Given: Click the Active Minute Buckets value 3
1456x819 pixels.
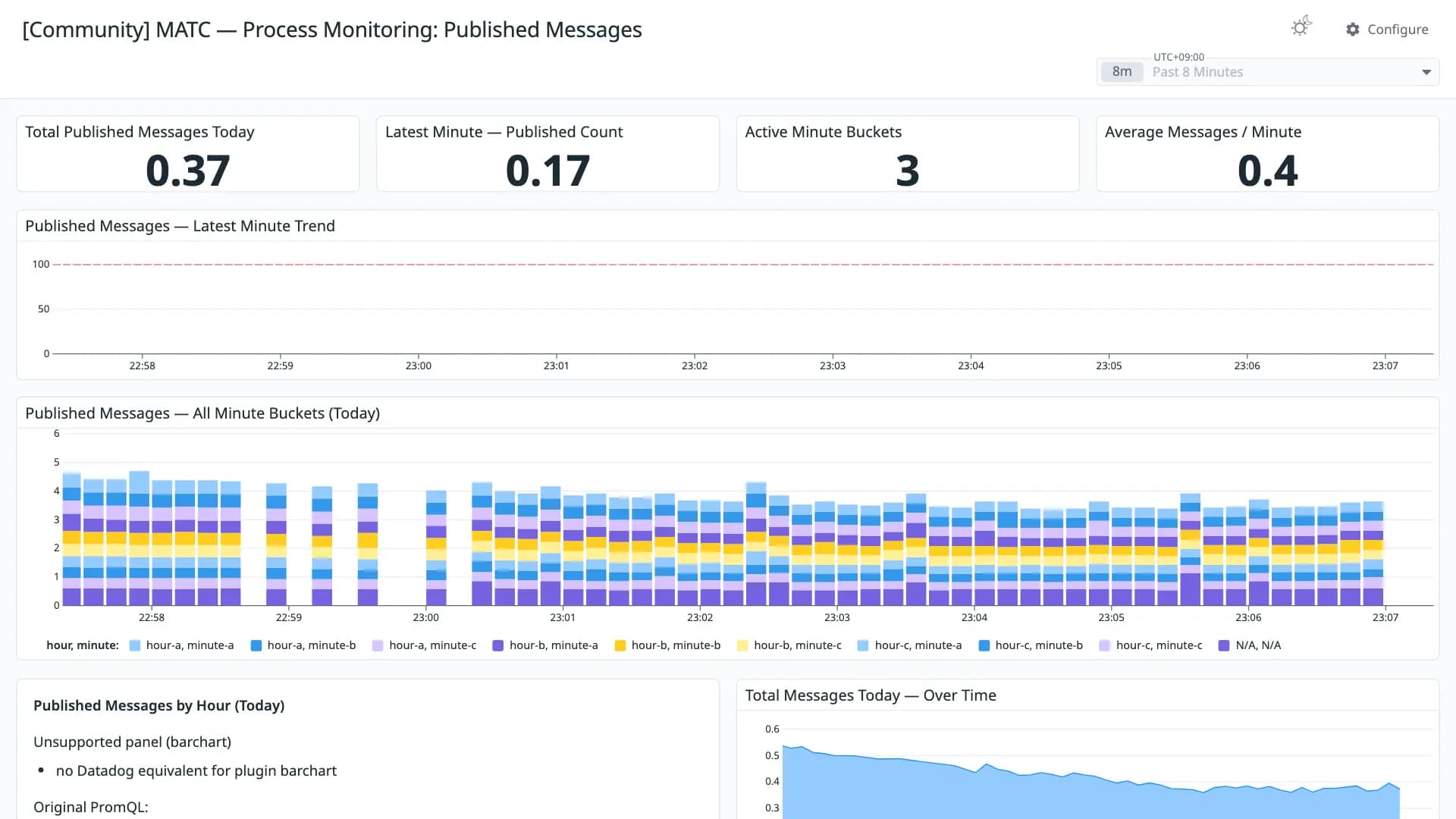Looking at the screenshot, I should 908,171.
